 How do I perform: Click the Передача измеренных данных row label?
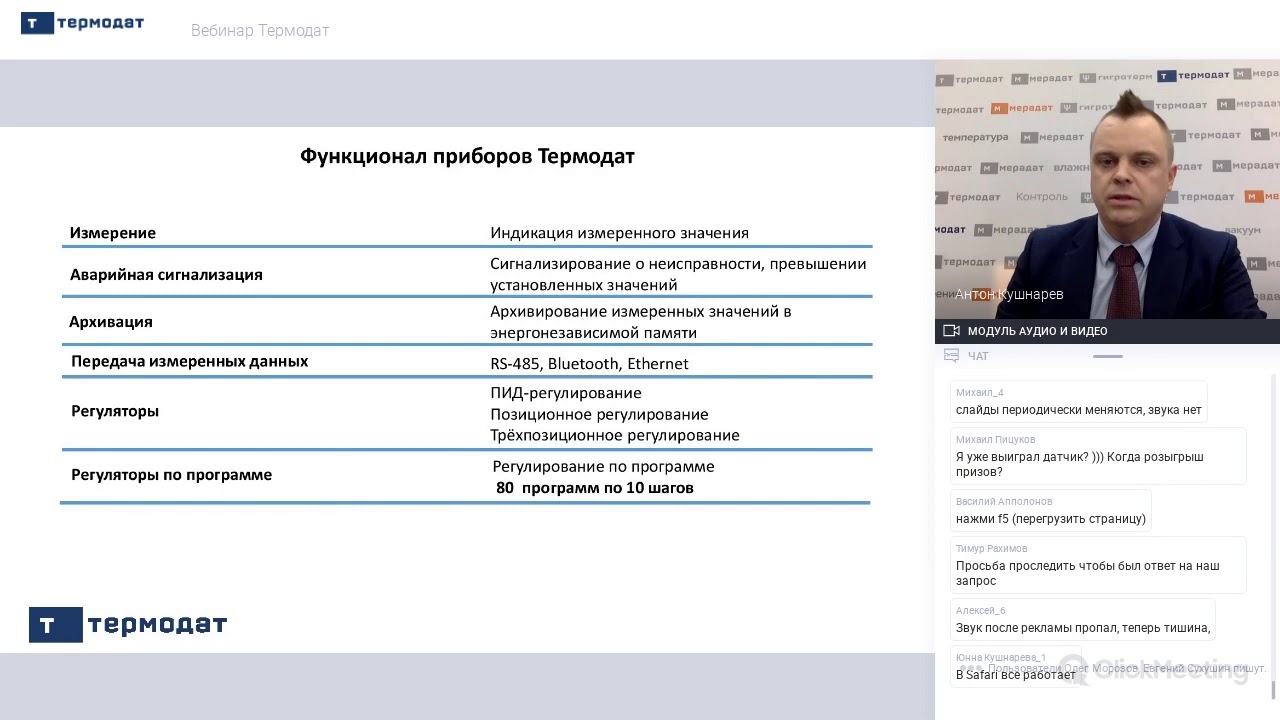pos(189,361)
